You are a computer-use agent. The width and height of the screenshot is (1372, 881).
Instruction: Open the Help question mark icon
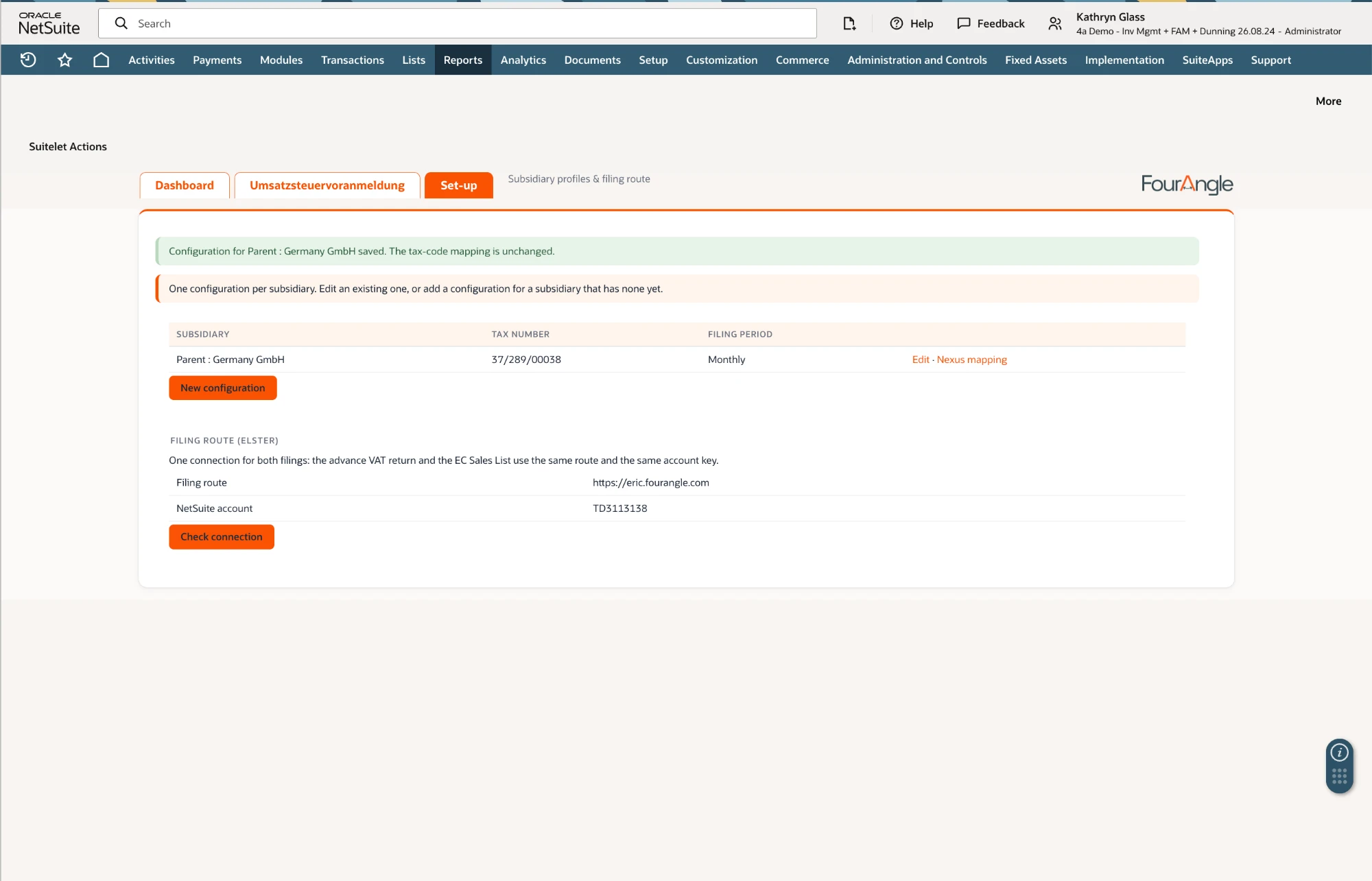[896, 23]
